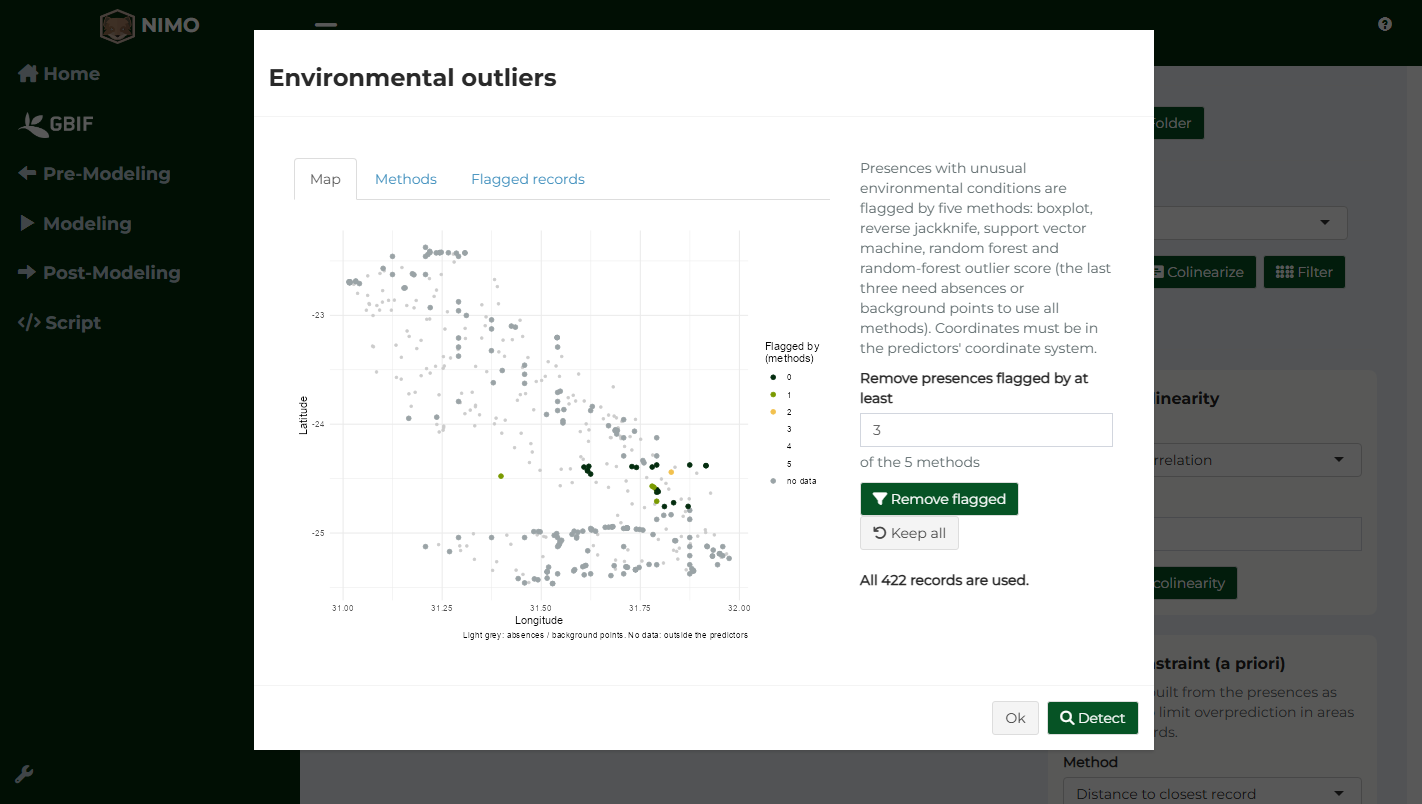Click the Filter button behind the dialog
1422x804 pixels.
[x=1304, y=272]
